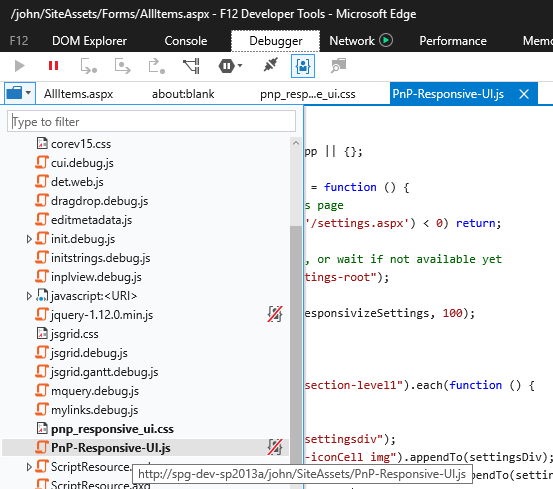Screen dimensions: 553x489
Task: Click the Step over icon
Action: 122,66
